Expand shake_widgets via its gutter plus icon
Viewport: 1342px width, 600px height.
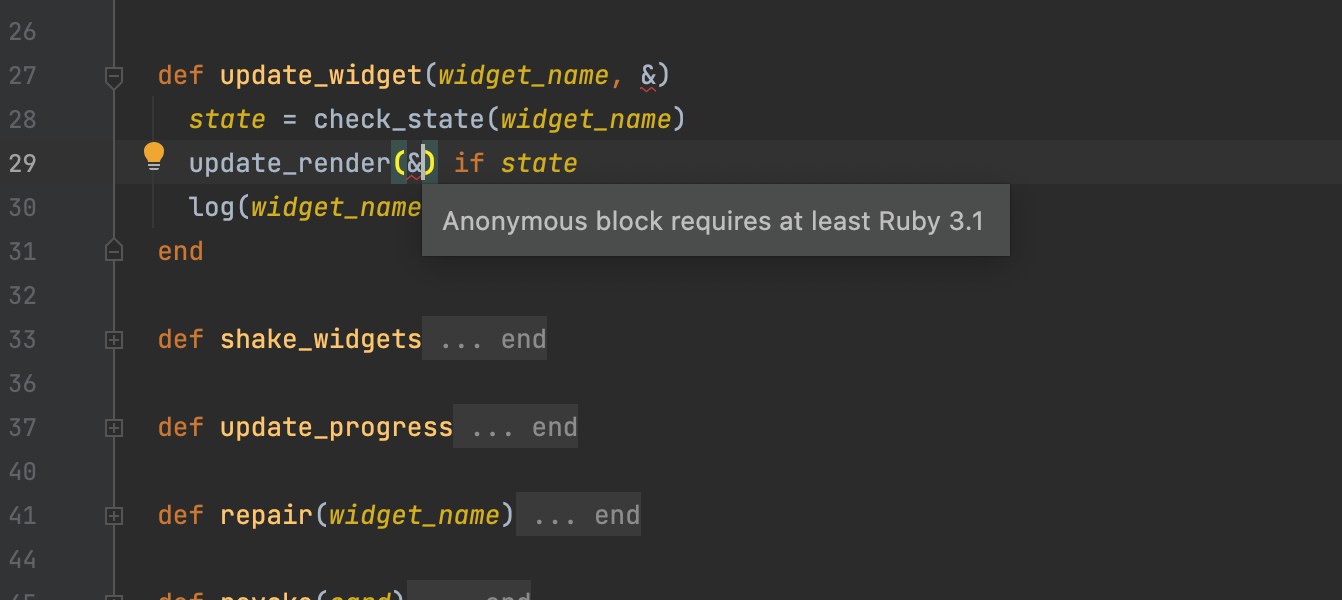tap(113, 338)
